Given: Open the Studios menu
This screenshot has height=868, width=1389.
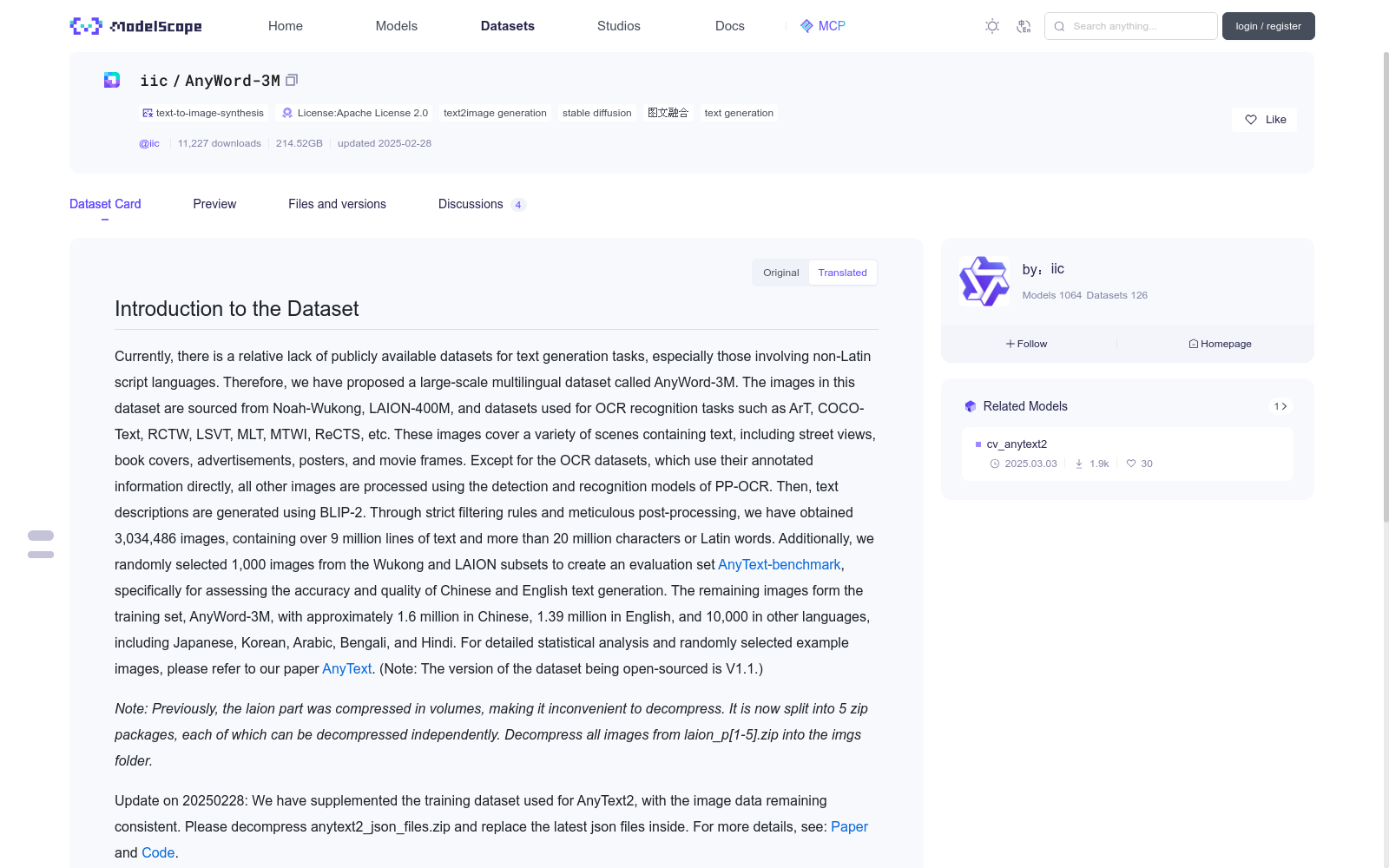Looking at the screenshot, I should tap(619, 26).
